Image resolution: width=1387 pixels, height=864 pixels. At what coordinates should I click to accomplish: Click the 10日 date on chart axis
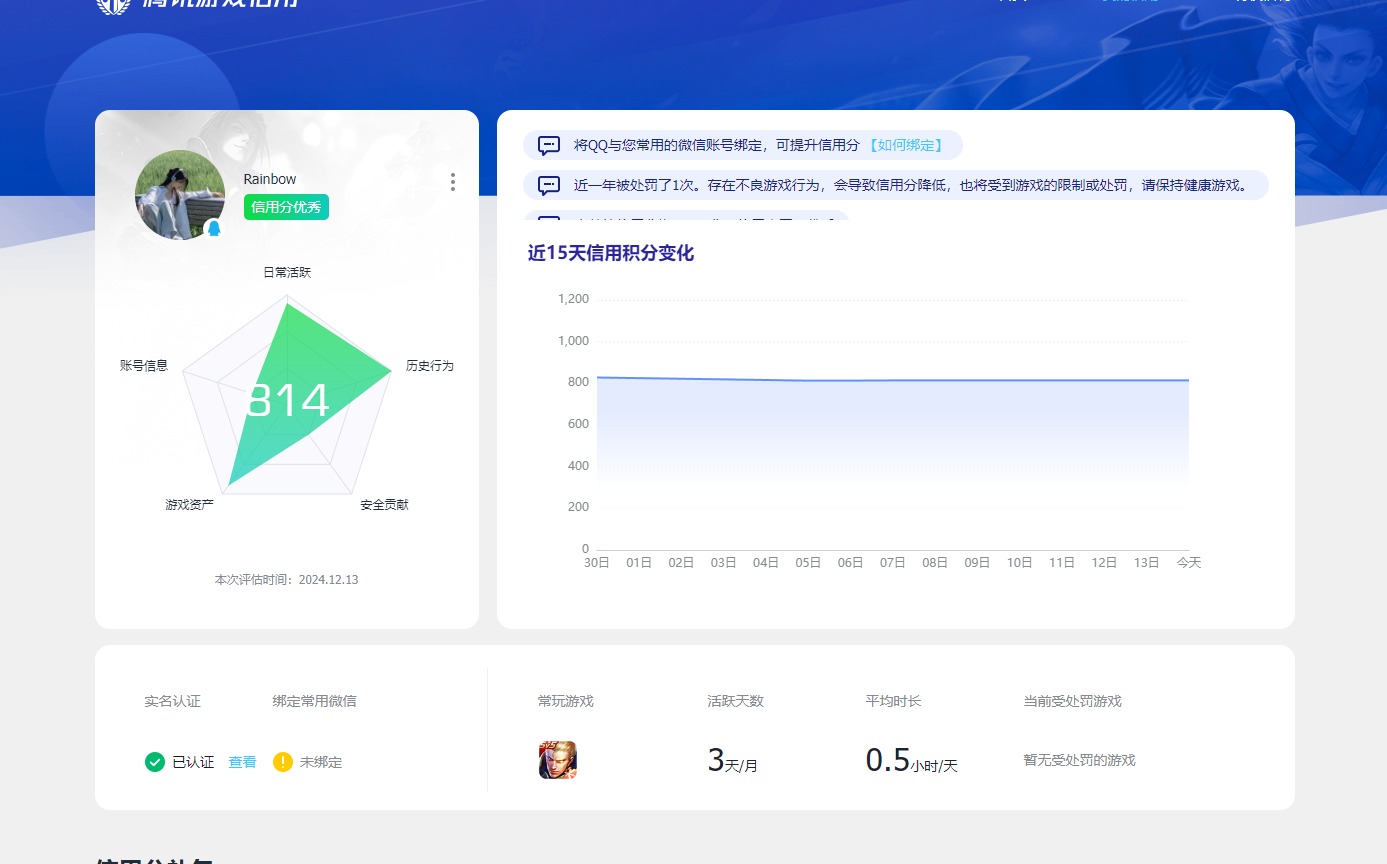[x=1020, y=563]
